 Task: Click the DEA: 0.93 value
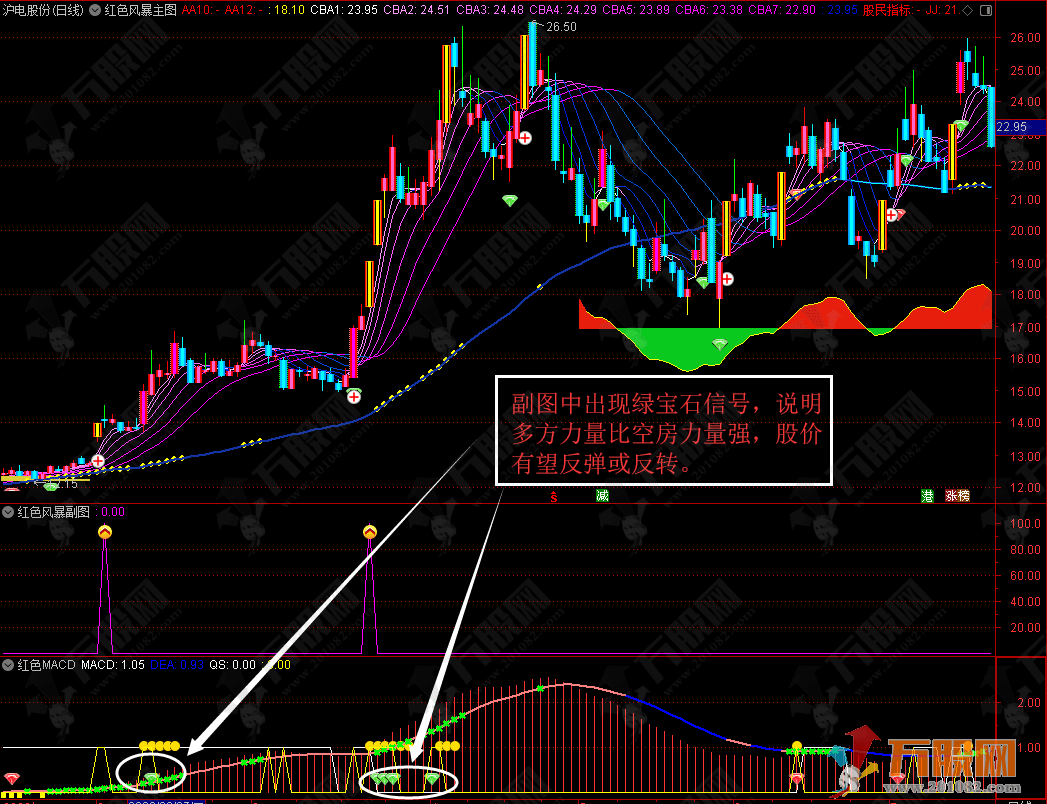177,665
